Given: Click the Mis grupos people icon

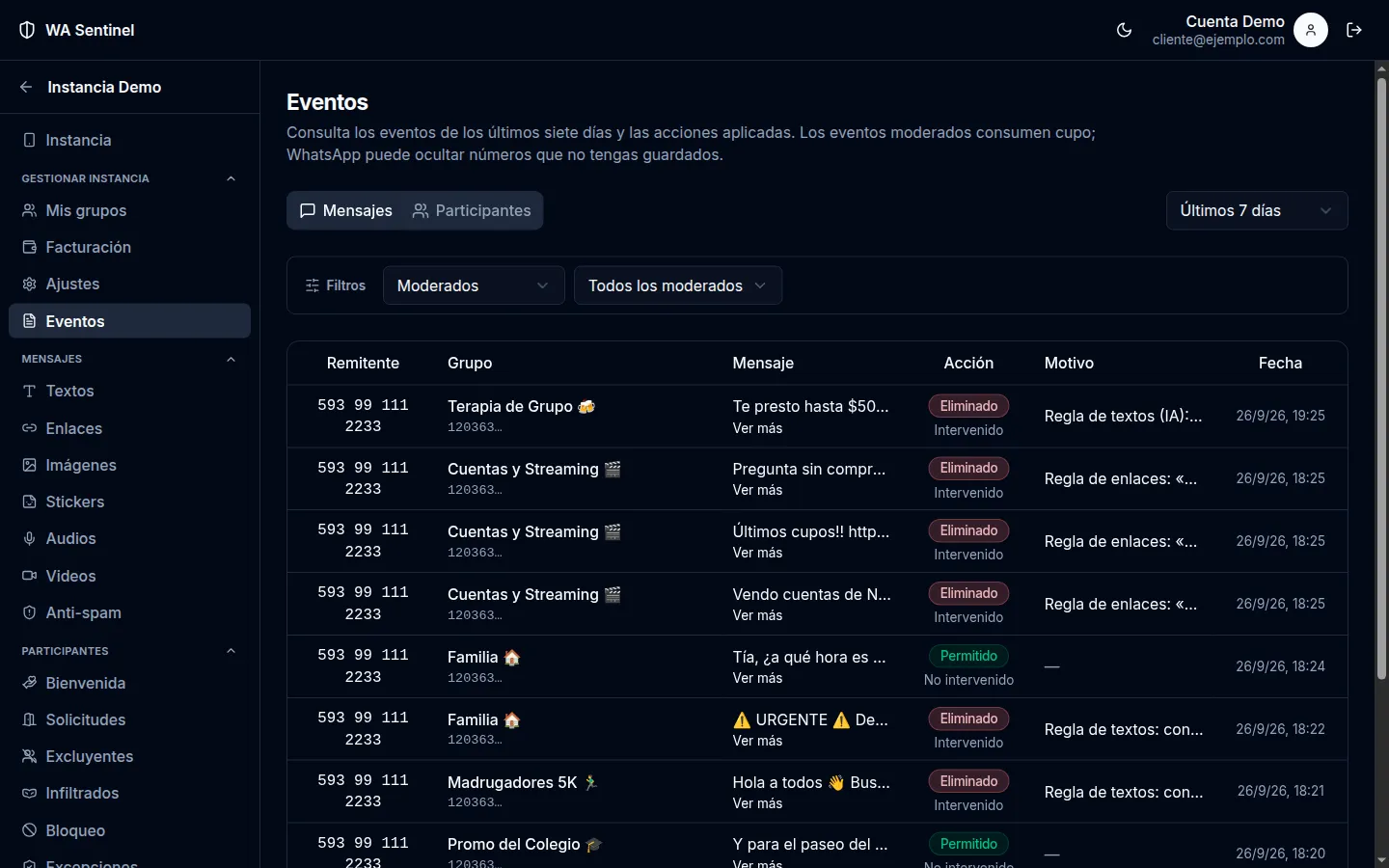Looking at the screenshot, I should [30, 210].
